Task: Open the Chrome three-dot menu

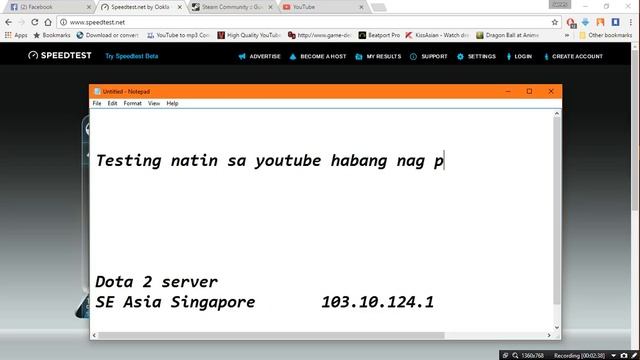Action: (631, 22)
